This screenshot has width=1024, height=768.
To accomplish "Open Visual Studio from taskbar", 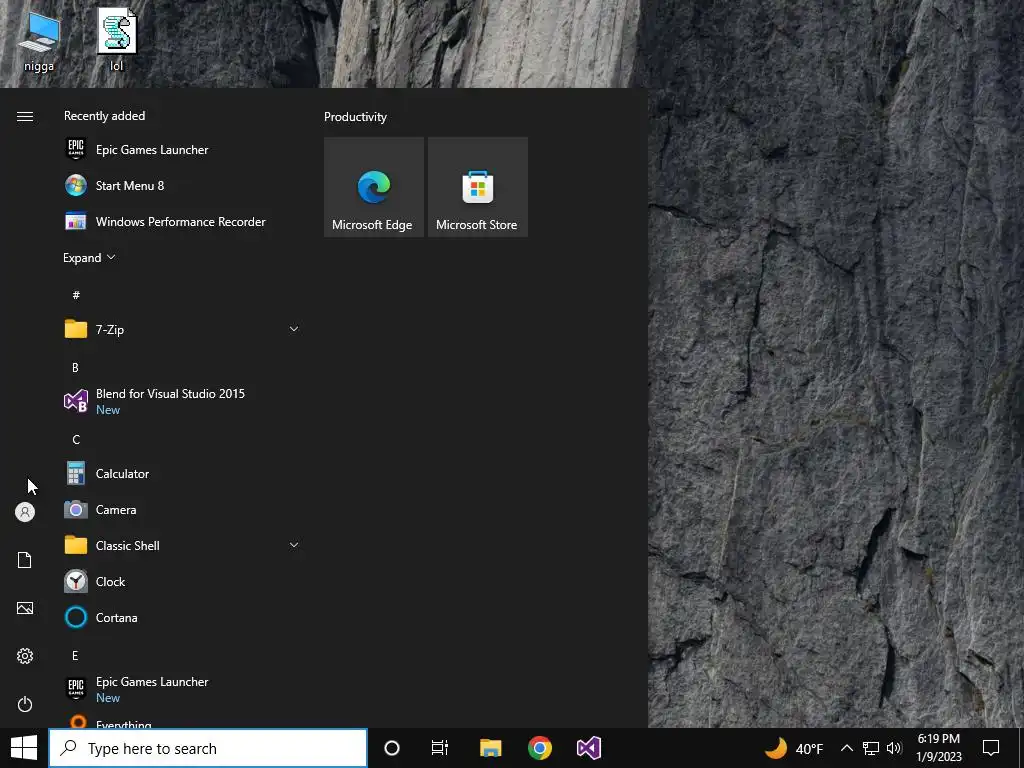I will coord(588,748).
